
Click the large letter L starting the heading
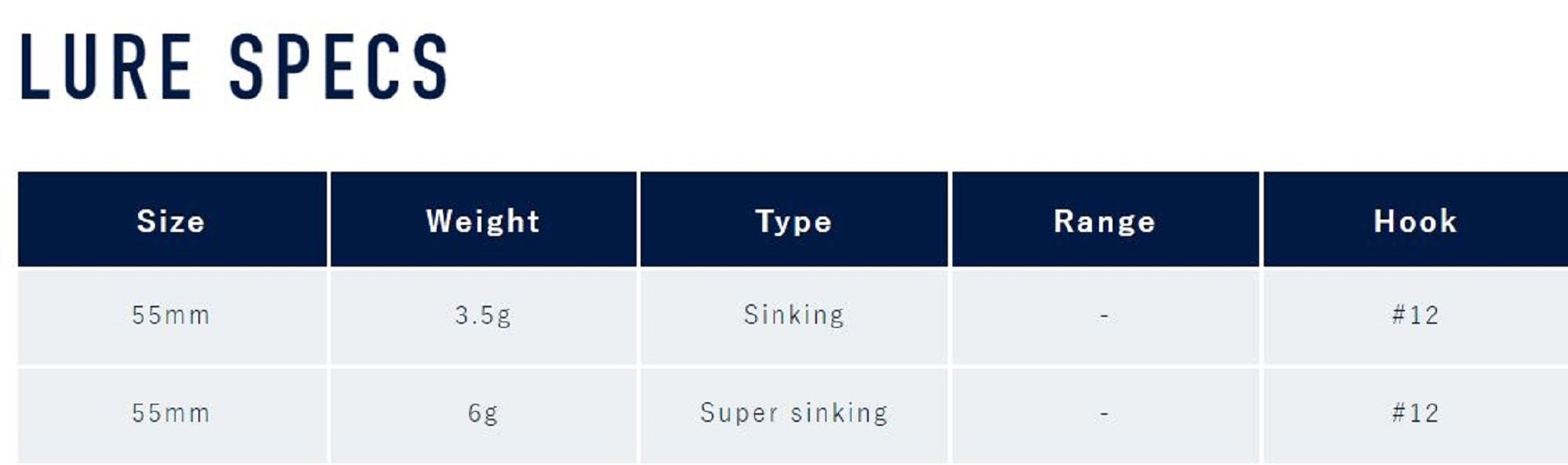pyautogui.click(x=34, y=67)
